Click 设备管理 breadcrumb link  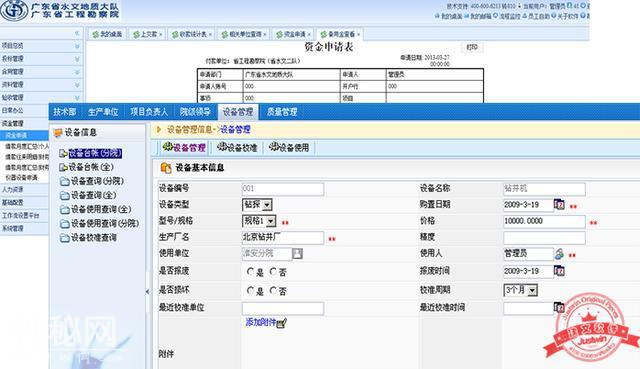tap(235, 130)
